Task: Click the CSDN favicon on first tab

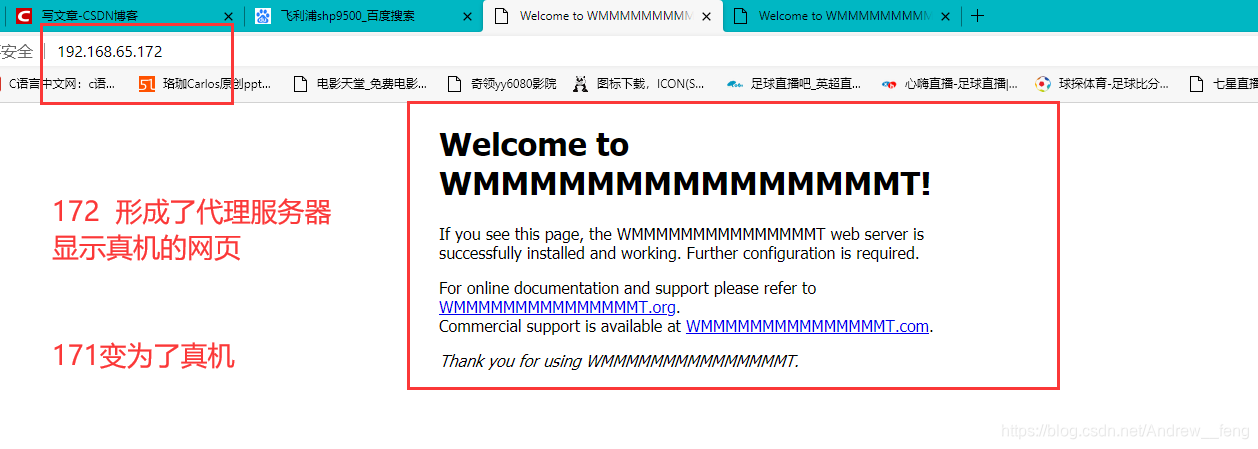Action: pos(23,16)
